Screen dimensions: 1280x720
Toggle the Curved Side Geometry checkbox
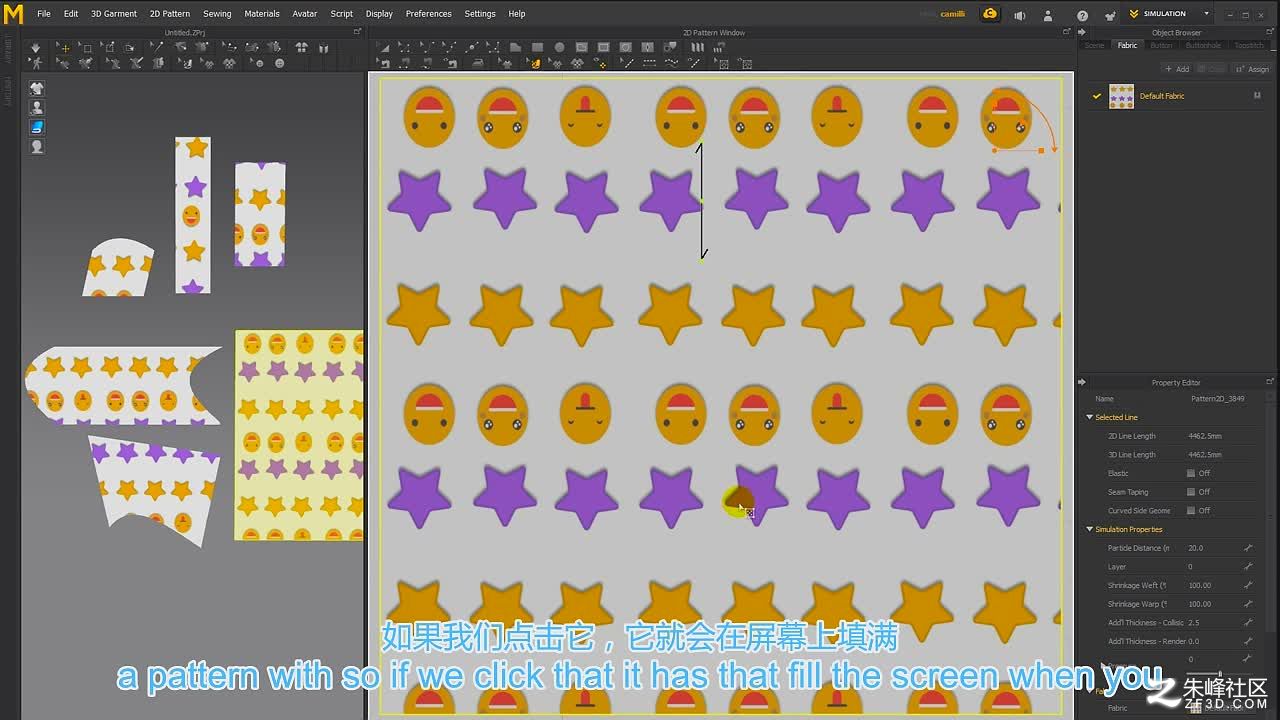pyautogui.click(x=1191, y=510)
